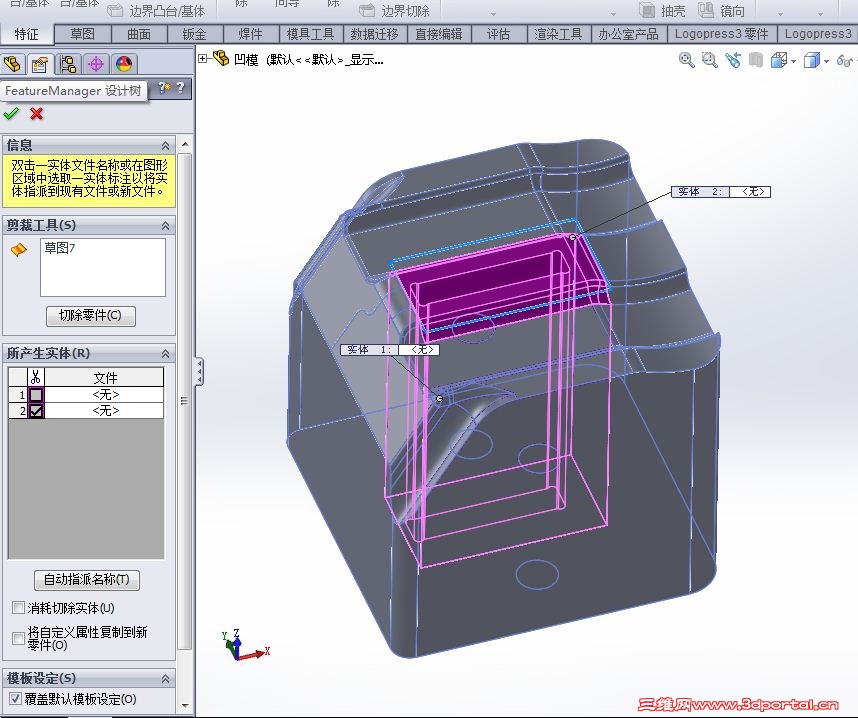Uncheck the cut box for body row 2

[36, 410]
